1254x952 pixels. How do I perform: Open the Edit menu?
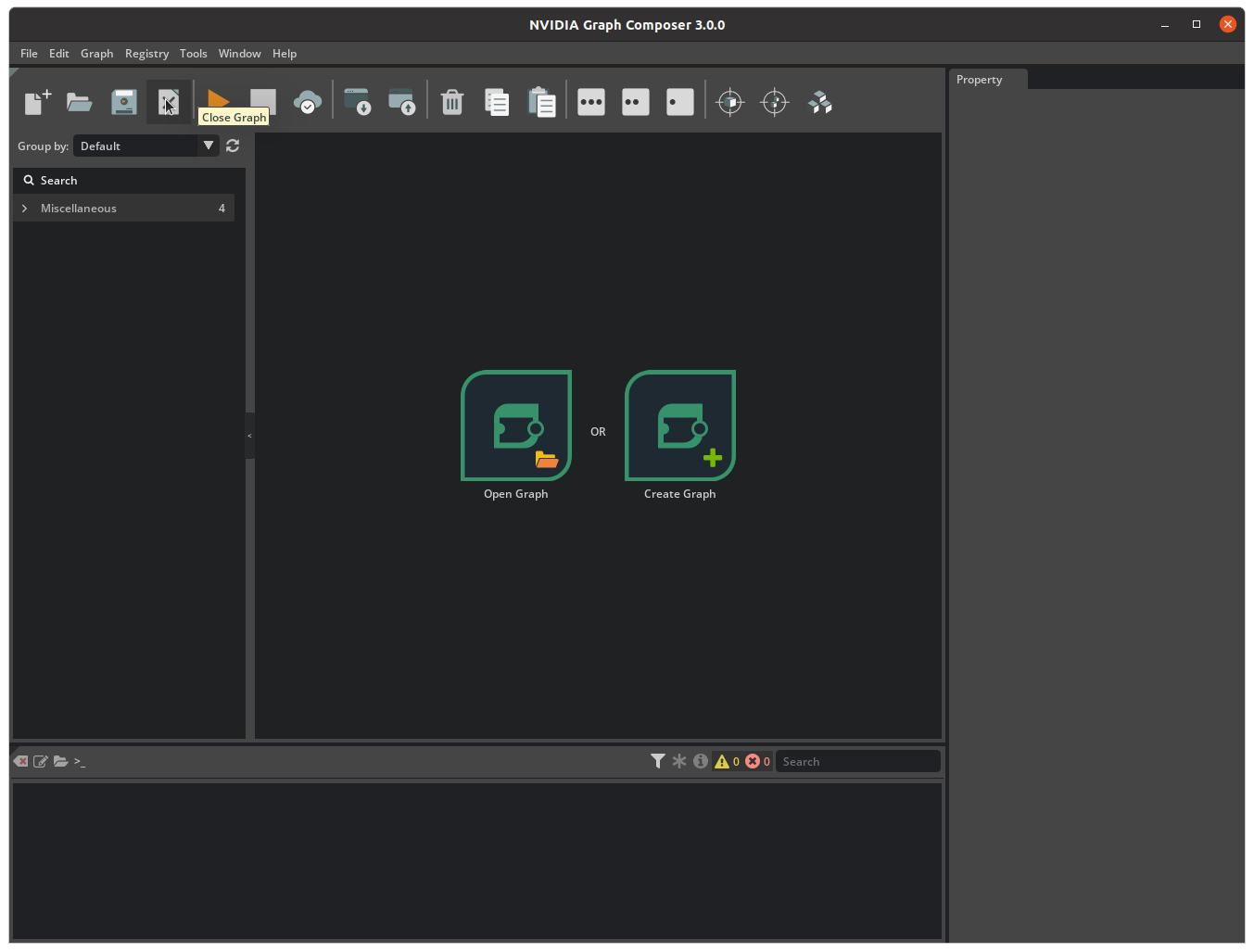(x=59, y=54)
